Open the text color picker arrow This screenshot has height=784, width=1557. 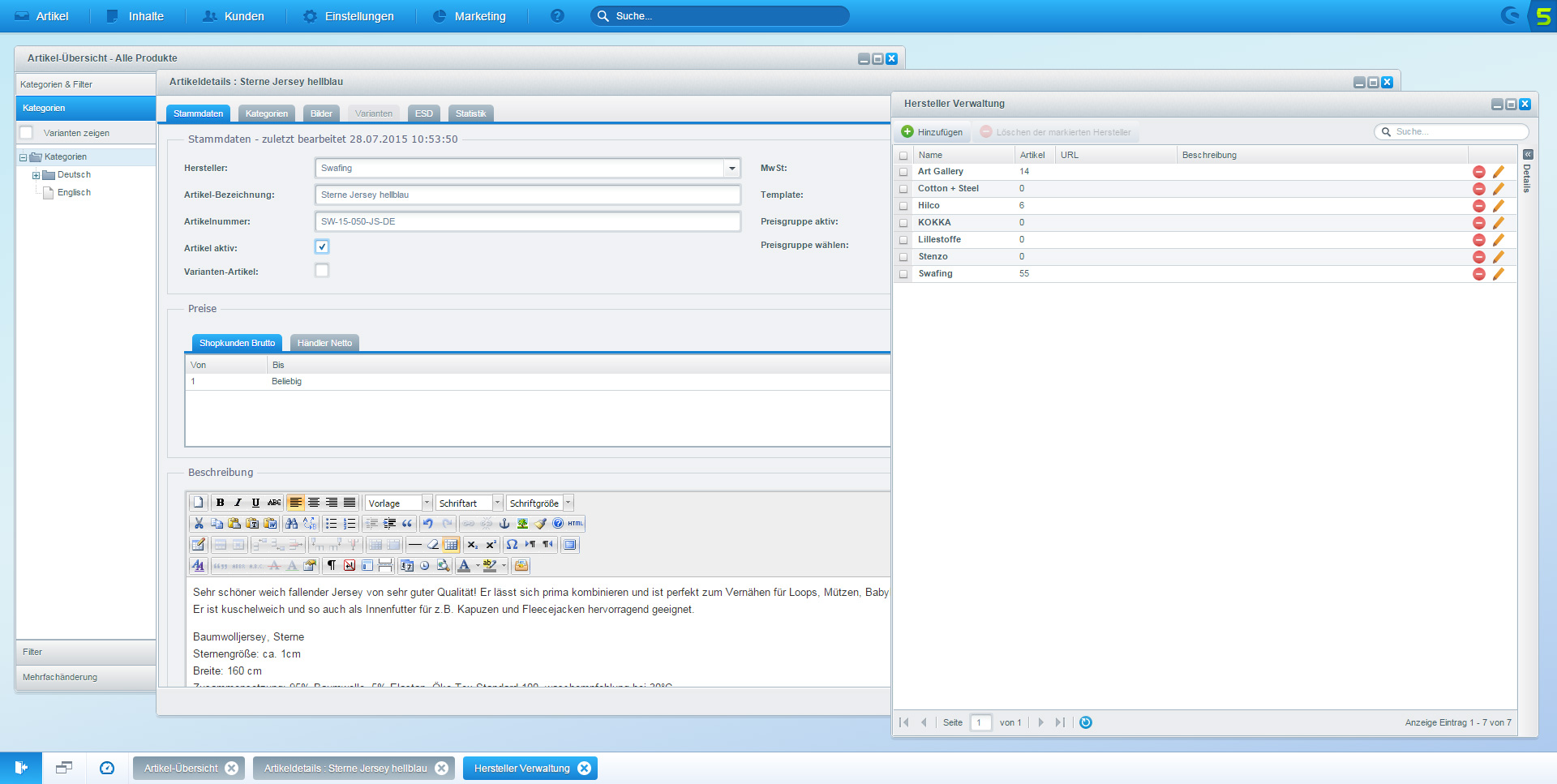point(478,566)
